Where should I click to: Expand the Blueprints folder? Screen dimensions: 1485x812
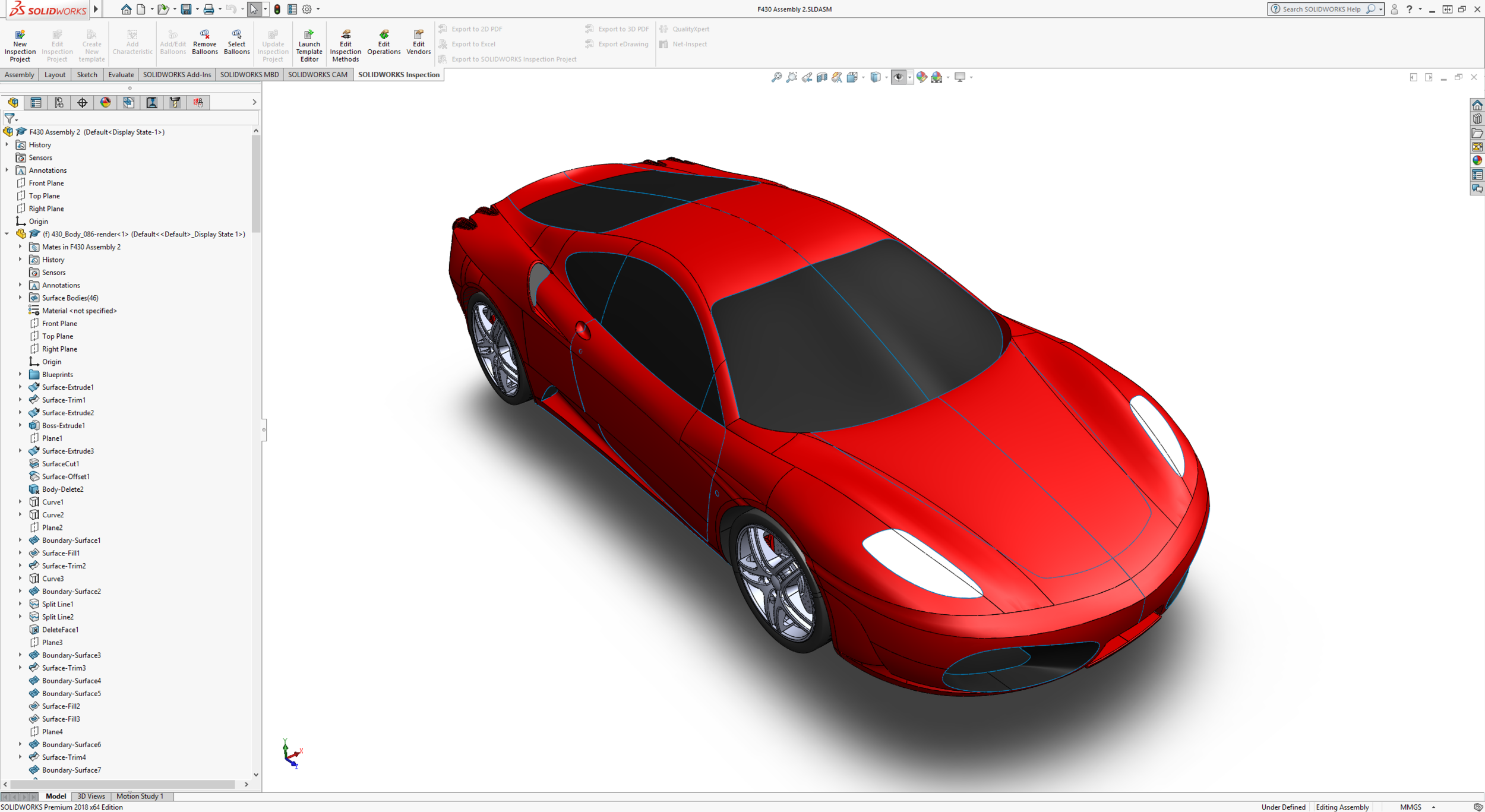click(x=20, y=374)
